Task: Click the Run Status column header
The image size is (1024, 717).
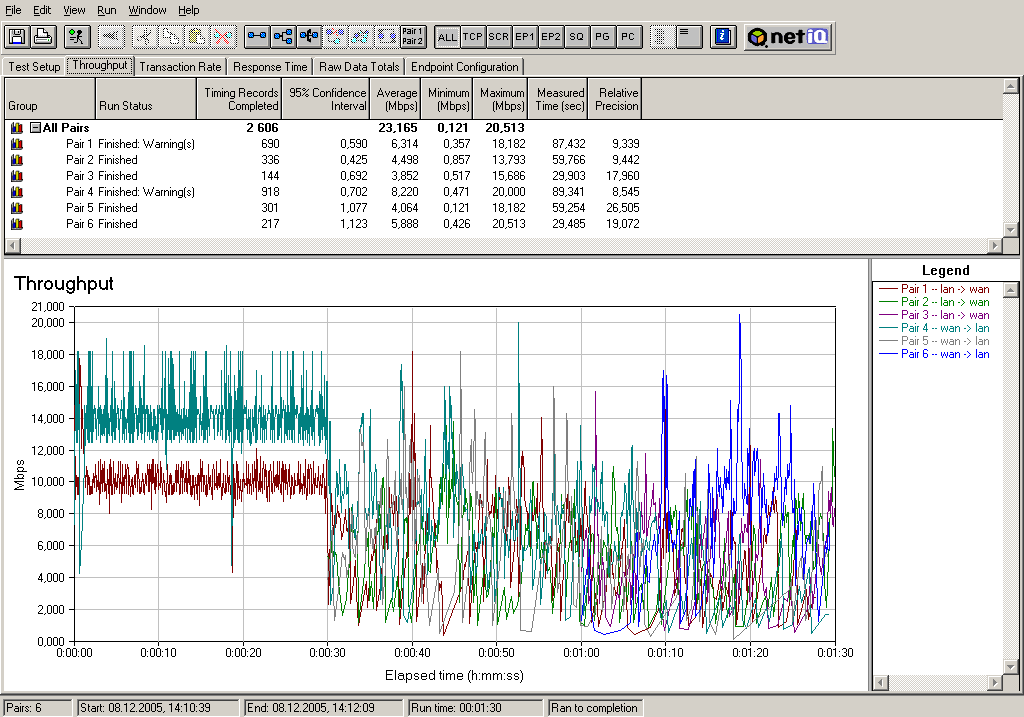Action: (x=145, y=99)
